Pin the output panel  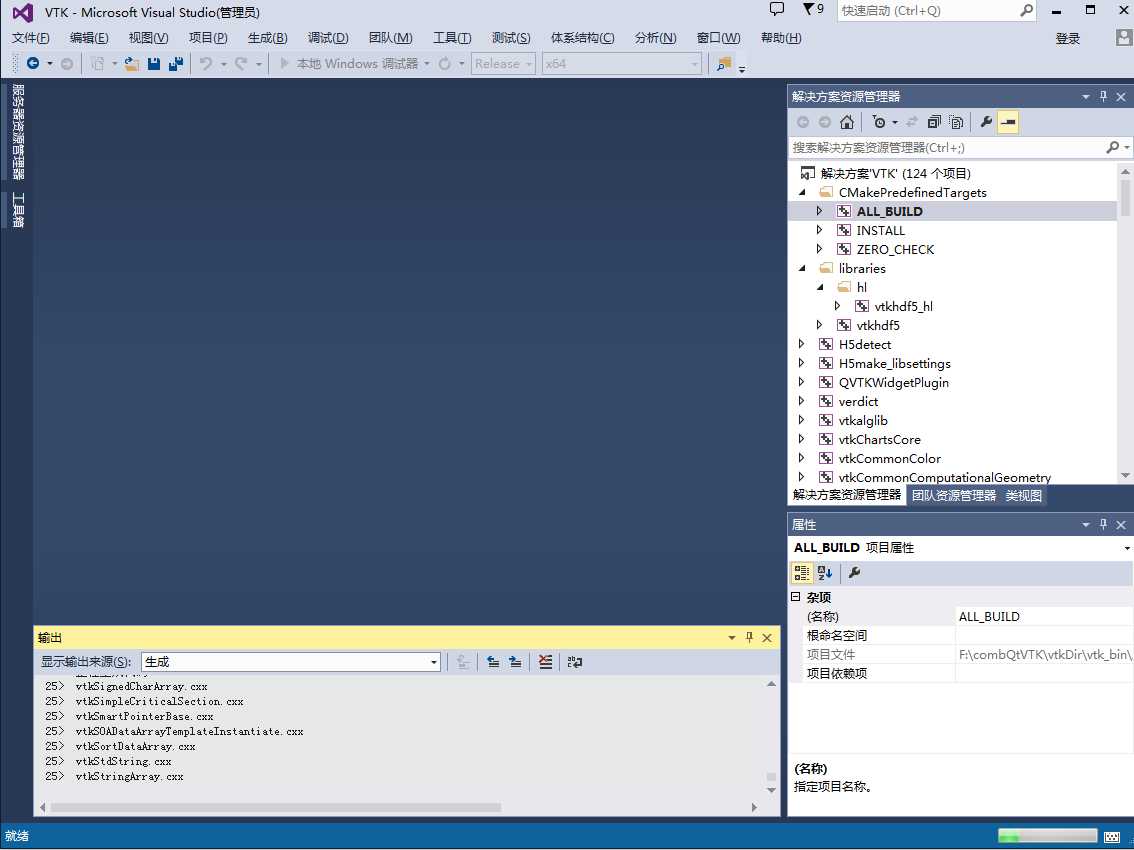tap(749, 637)
